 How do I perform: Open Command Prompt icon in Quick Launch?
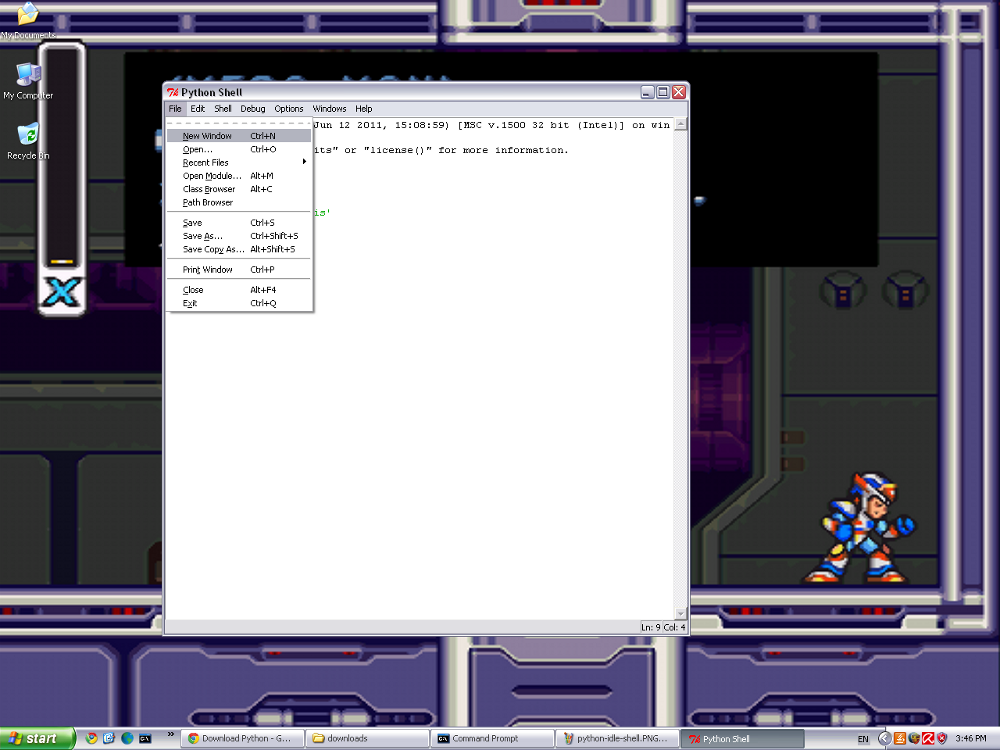[x=145, y=738]
